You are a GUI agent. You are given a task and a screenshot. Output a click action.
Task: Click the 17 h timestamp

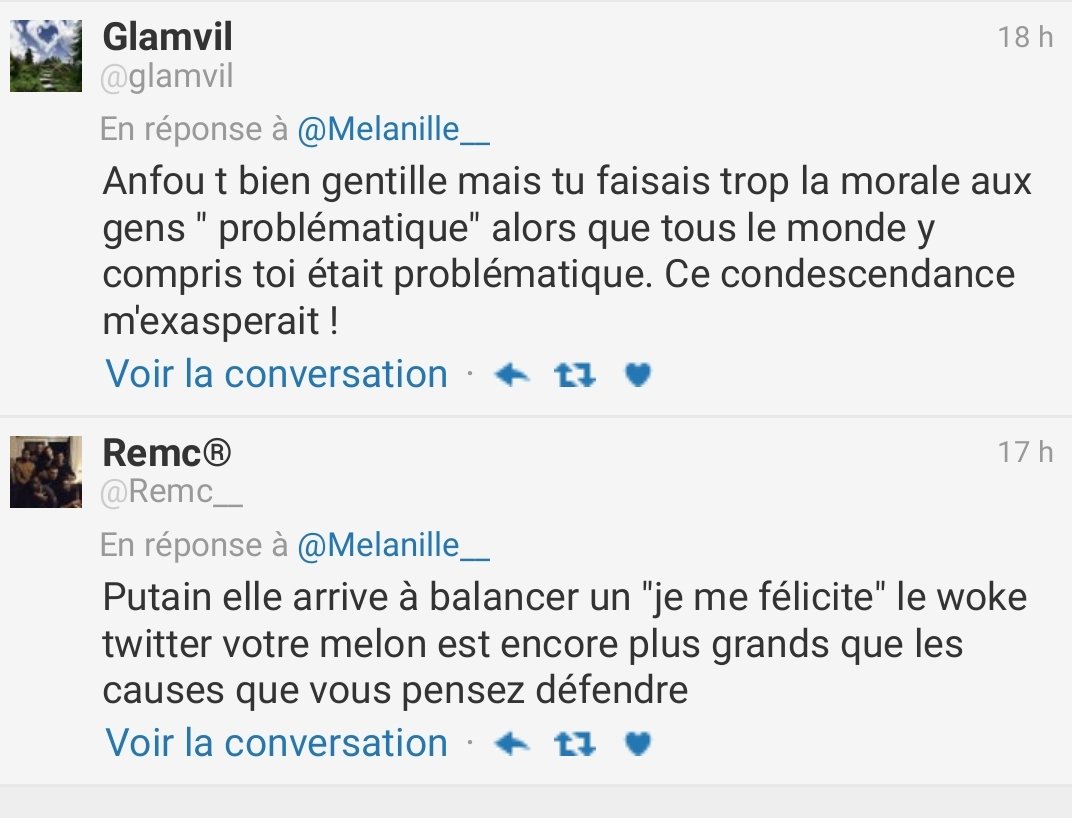click(x=1025, y=452)
